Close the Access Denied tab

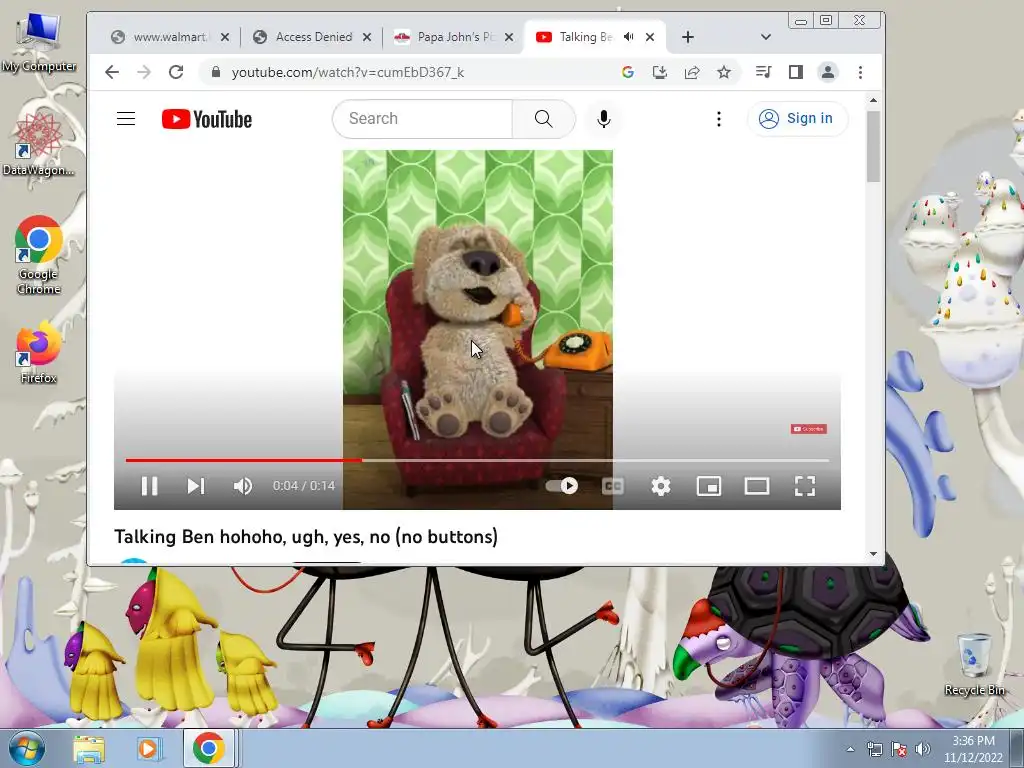367,37
